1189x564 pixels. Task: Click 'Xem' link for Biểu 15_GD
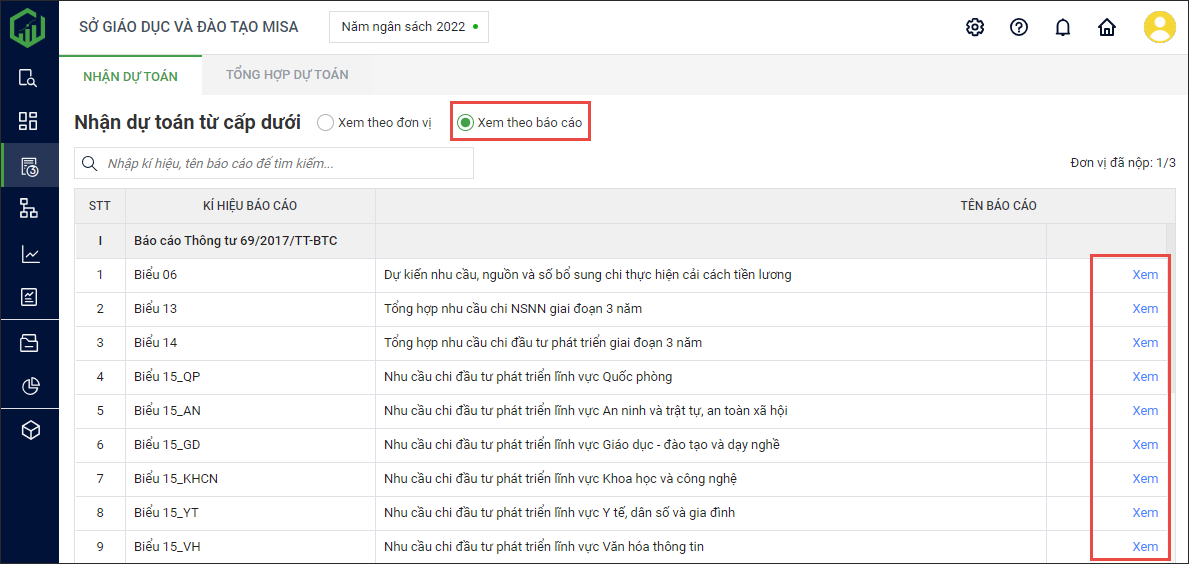(1145, 445)
